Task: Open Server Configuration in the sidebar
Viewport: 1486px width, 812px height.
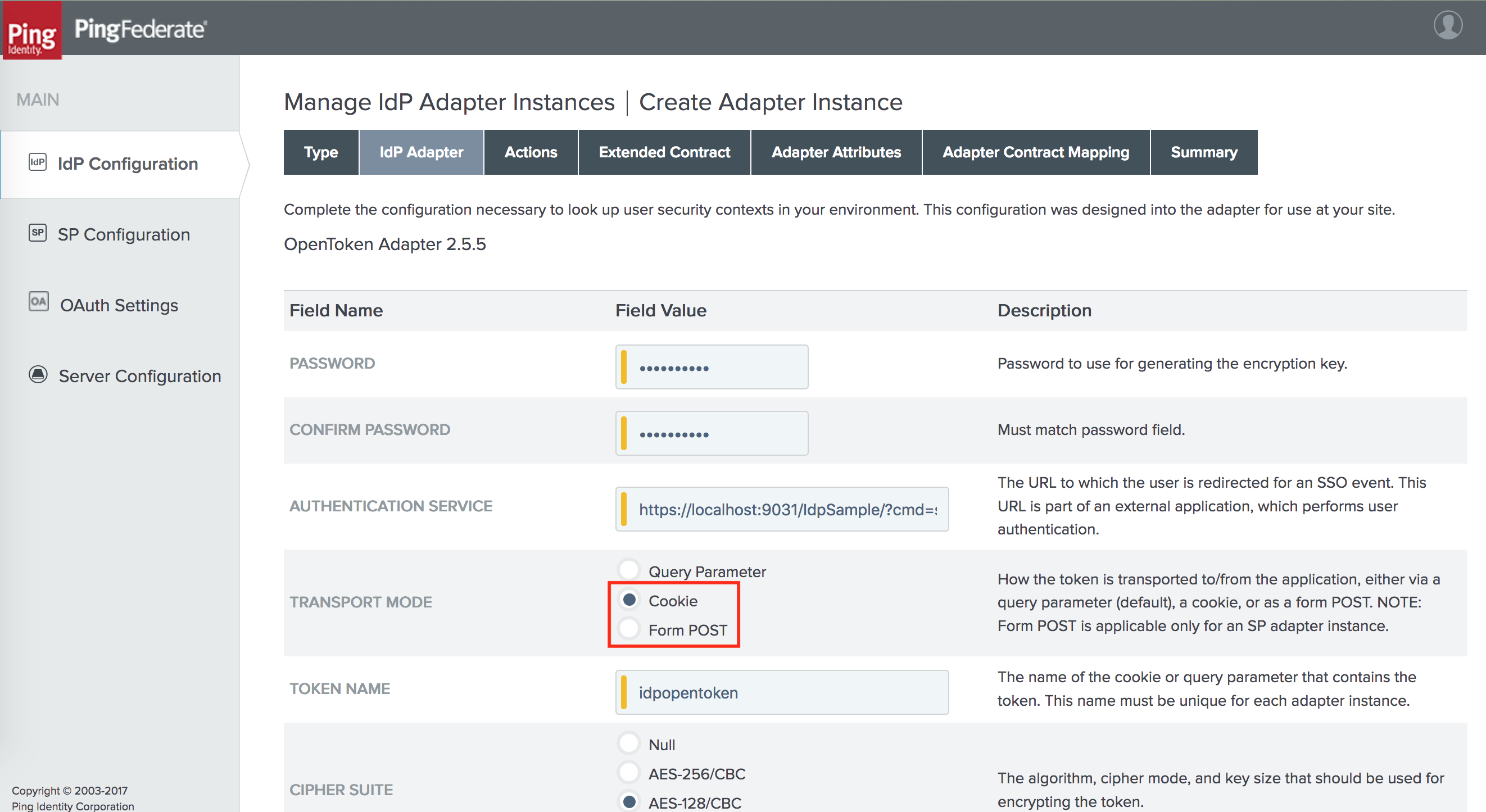Action: click(139, 375)
